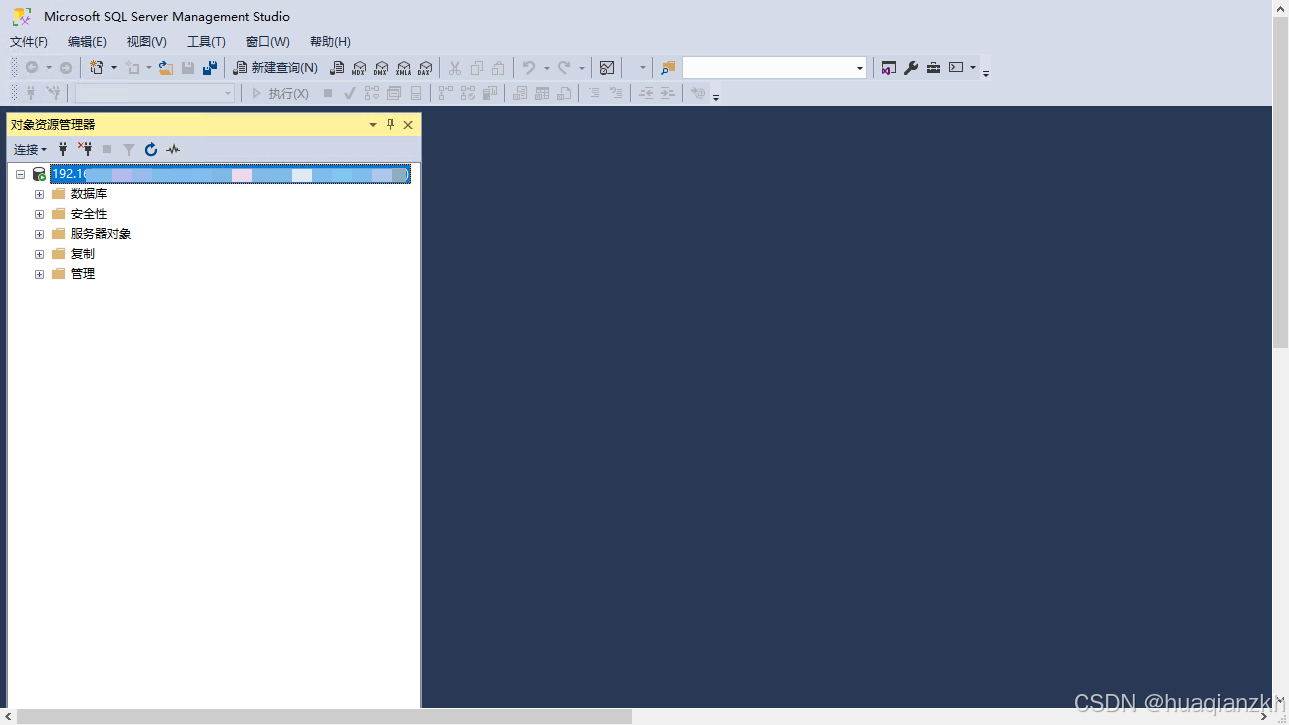
Task: Expand the 安全性 folder node
Action: tap(40, 214)
